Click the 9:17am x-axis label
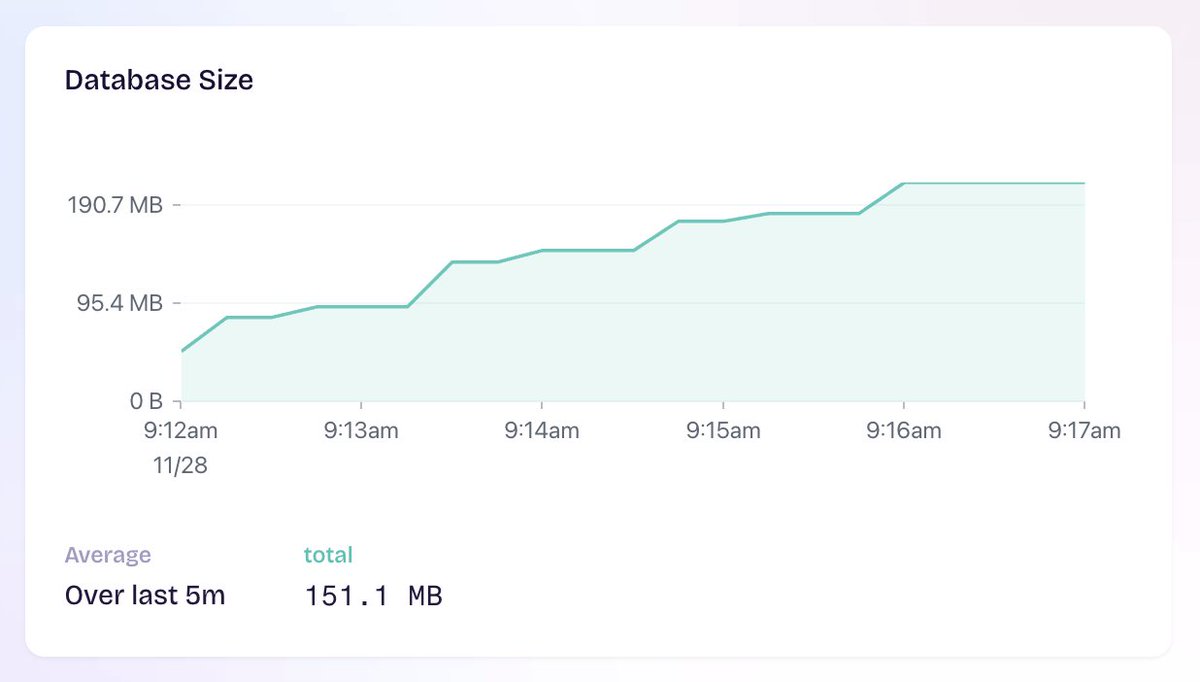 click(x=1083, y=430)
